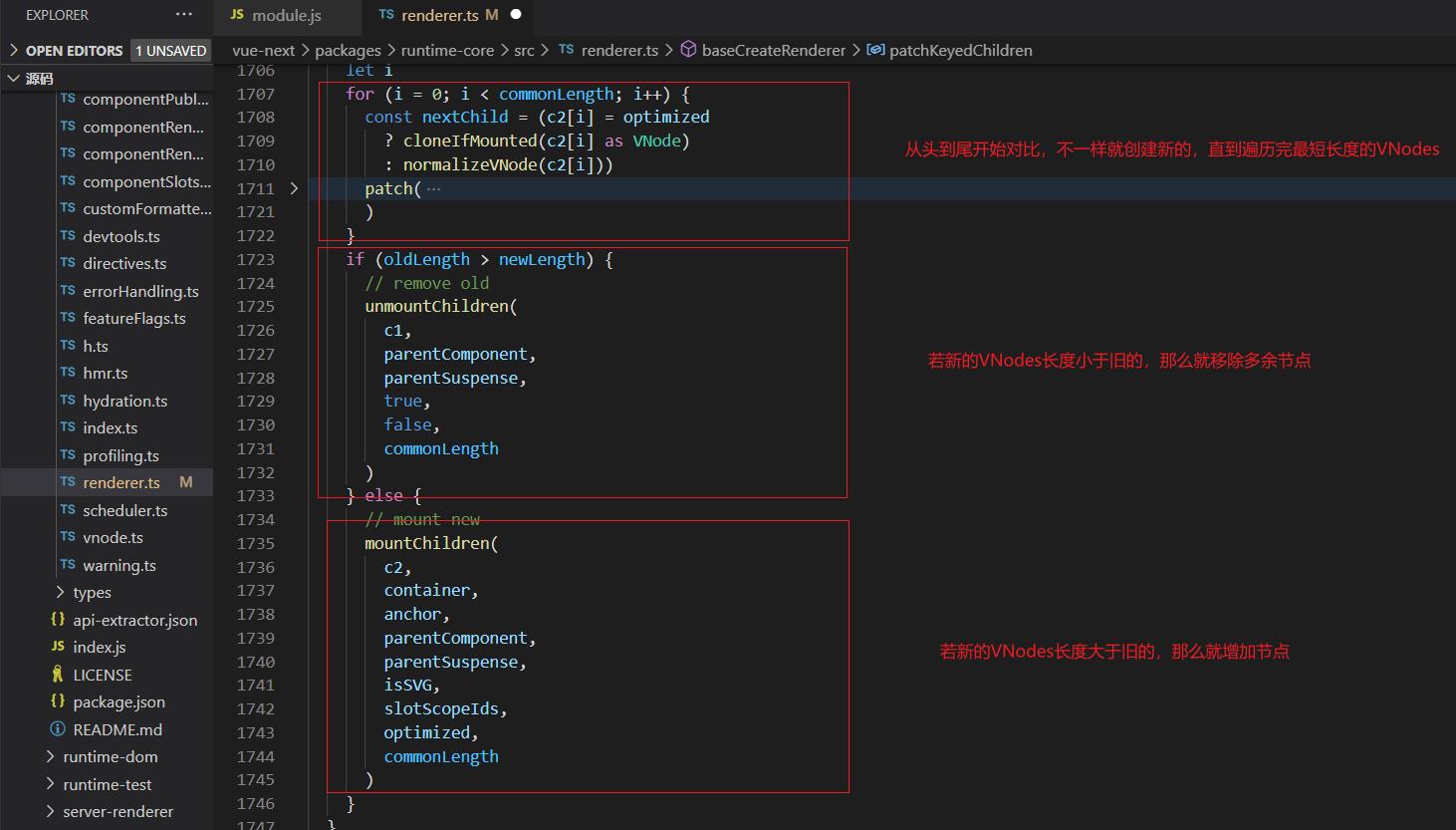Place cursor on unmountChildren call
Screen dimensions: 1456x830
tap(436, 306)
